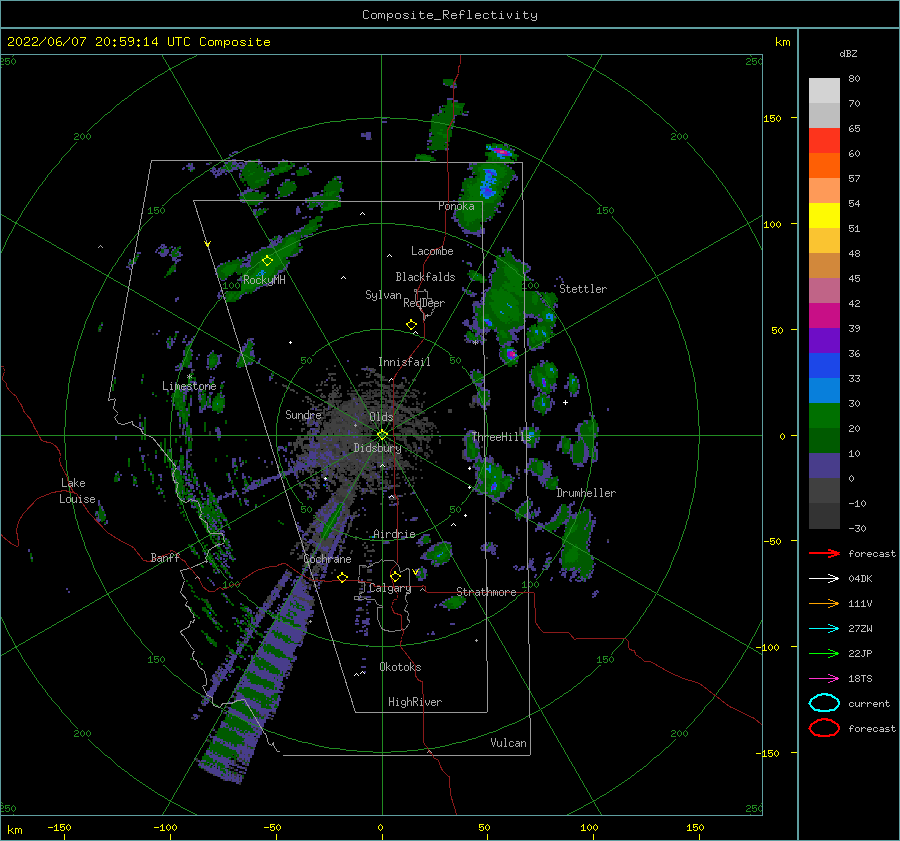
Task: Click the Banff label
Action: pyautogui.click(x=165, y=557)
